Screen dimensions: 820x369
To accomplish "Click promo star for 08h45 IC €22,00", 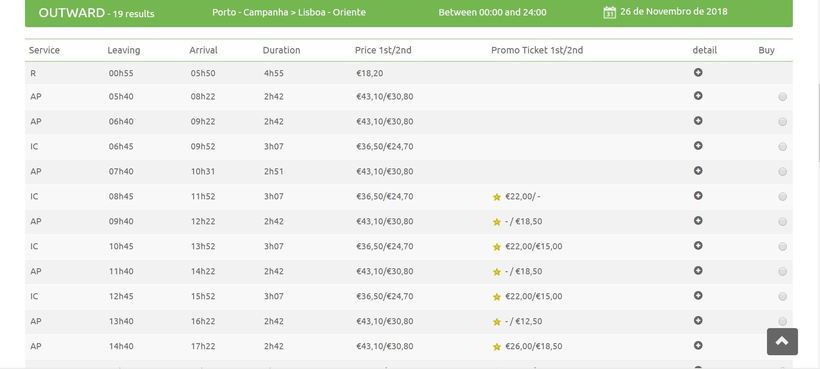I will [497, 197].
